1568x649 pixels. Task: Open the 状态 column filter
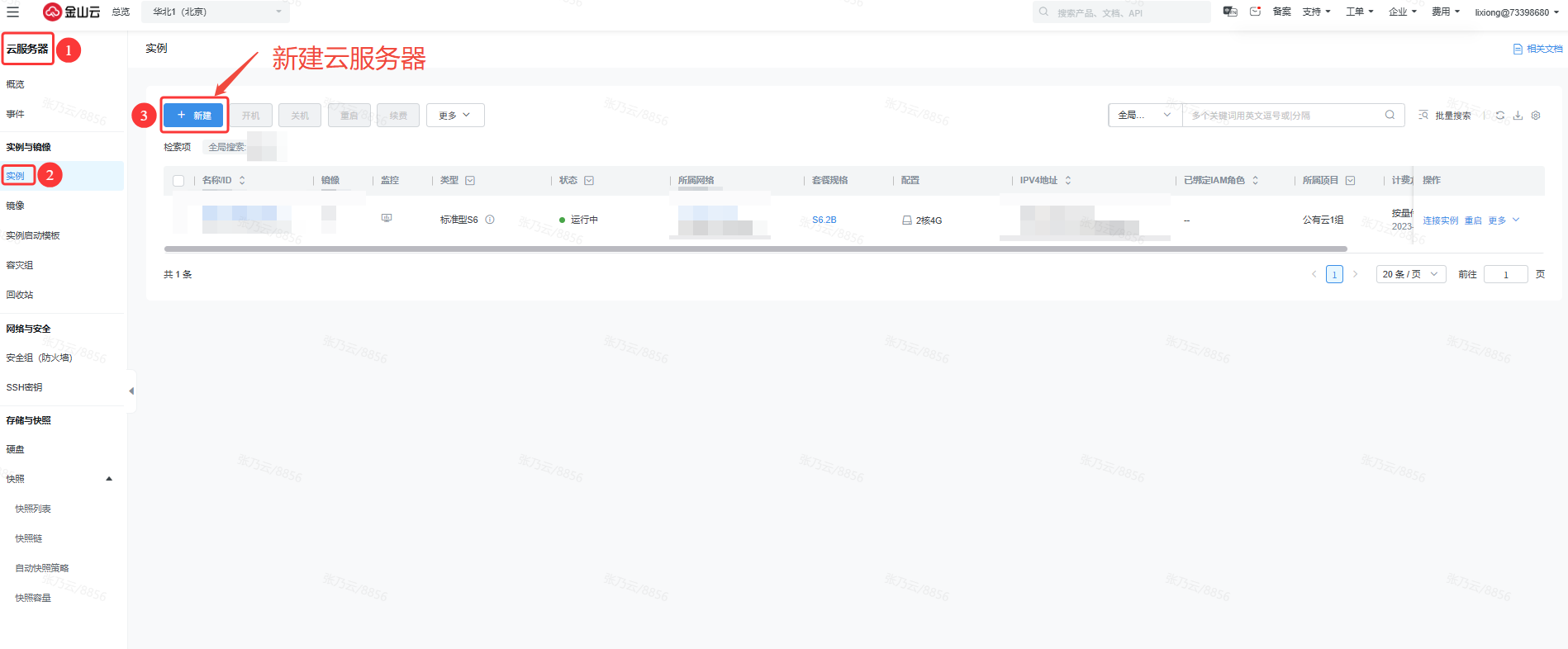[589, 180]
